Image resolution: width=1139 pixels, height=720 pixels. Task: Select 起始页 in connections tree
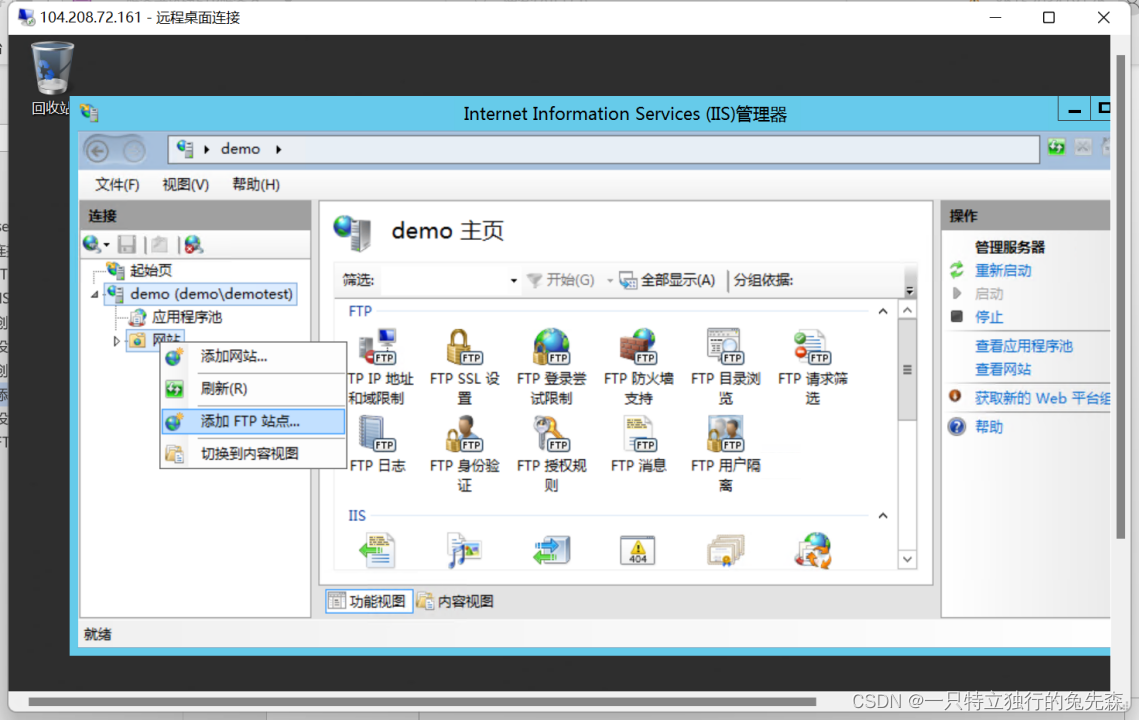click(x=150, y=270)
